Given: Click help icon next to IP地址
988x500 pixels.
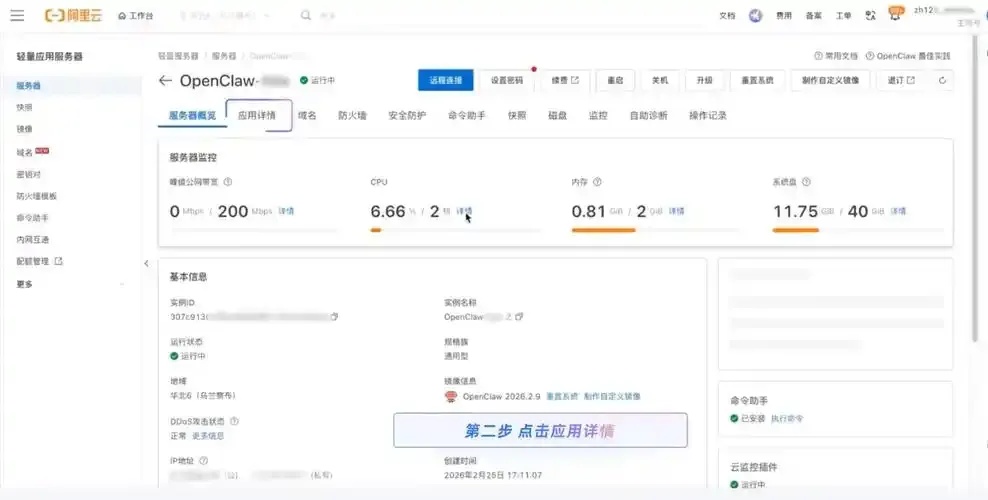Looking at the screenshot, I should click(x=204, y=460).
